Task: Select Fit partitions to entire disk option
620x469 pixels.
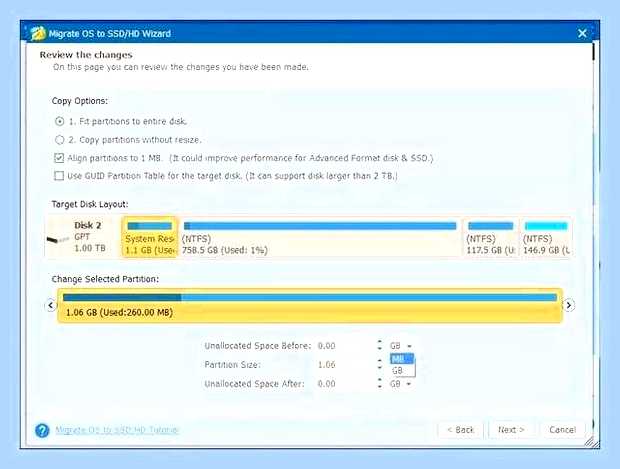Action: point(59,121)
